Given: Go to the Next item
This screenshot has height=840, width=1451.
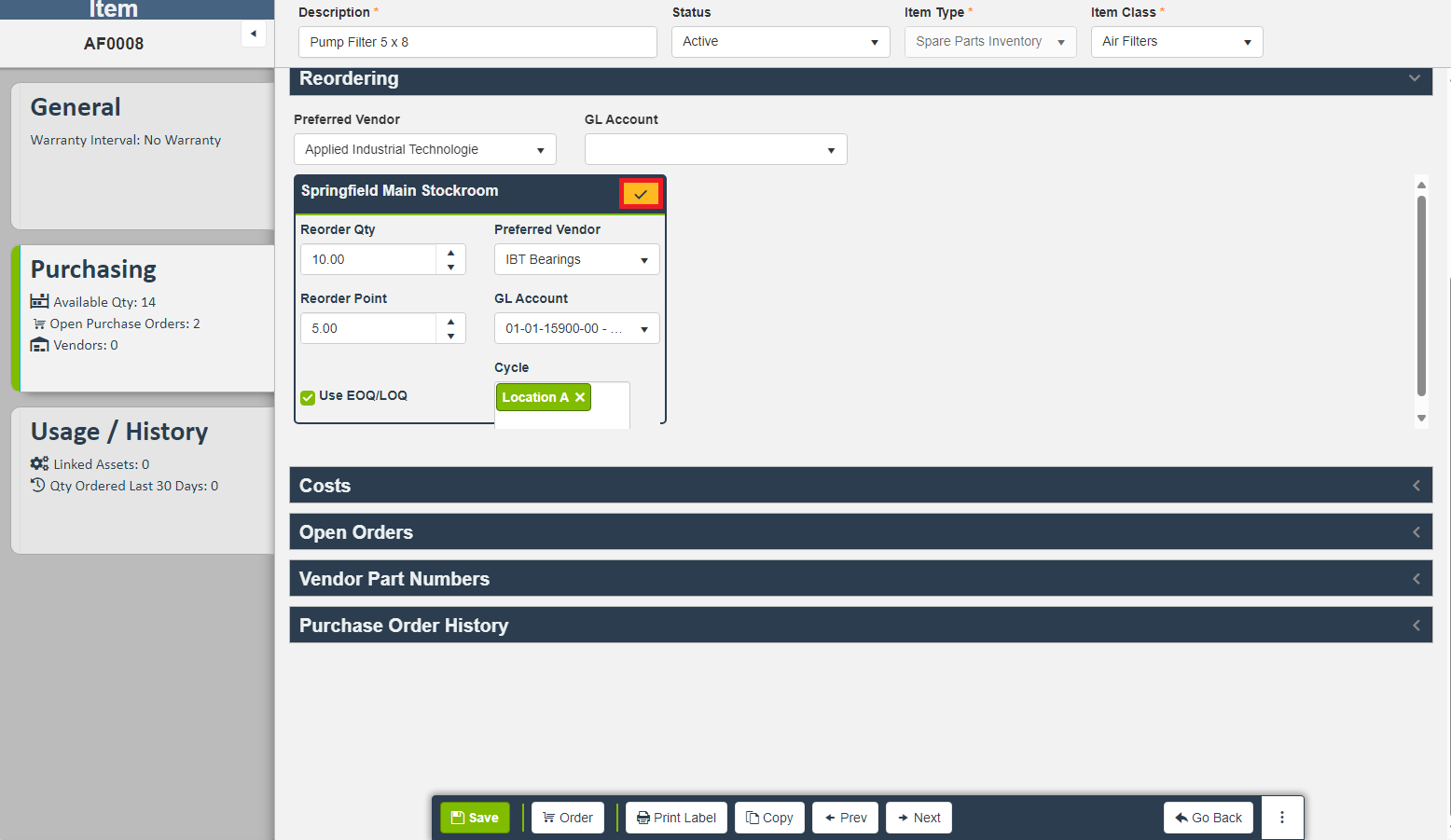Looking at the screenshot, I should coord(919,818).
